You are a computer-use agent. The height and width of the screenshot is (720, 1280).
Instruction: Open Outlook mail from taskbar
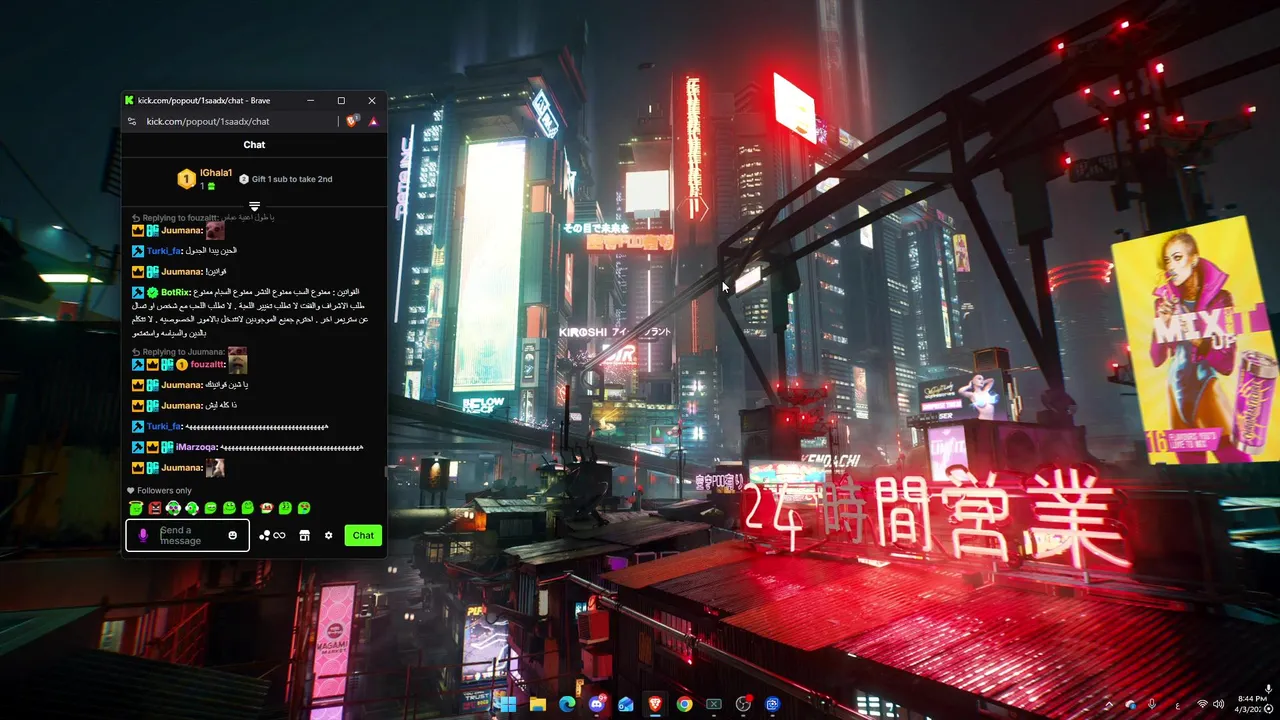click(626, 704)
